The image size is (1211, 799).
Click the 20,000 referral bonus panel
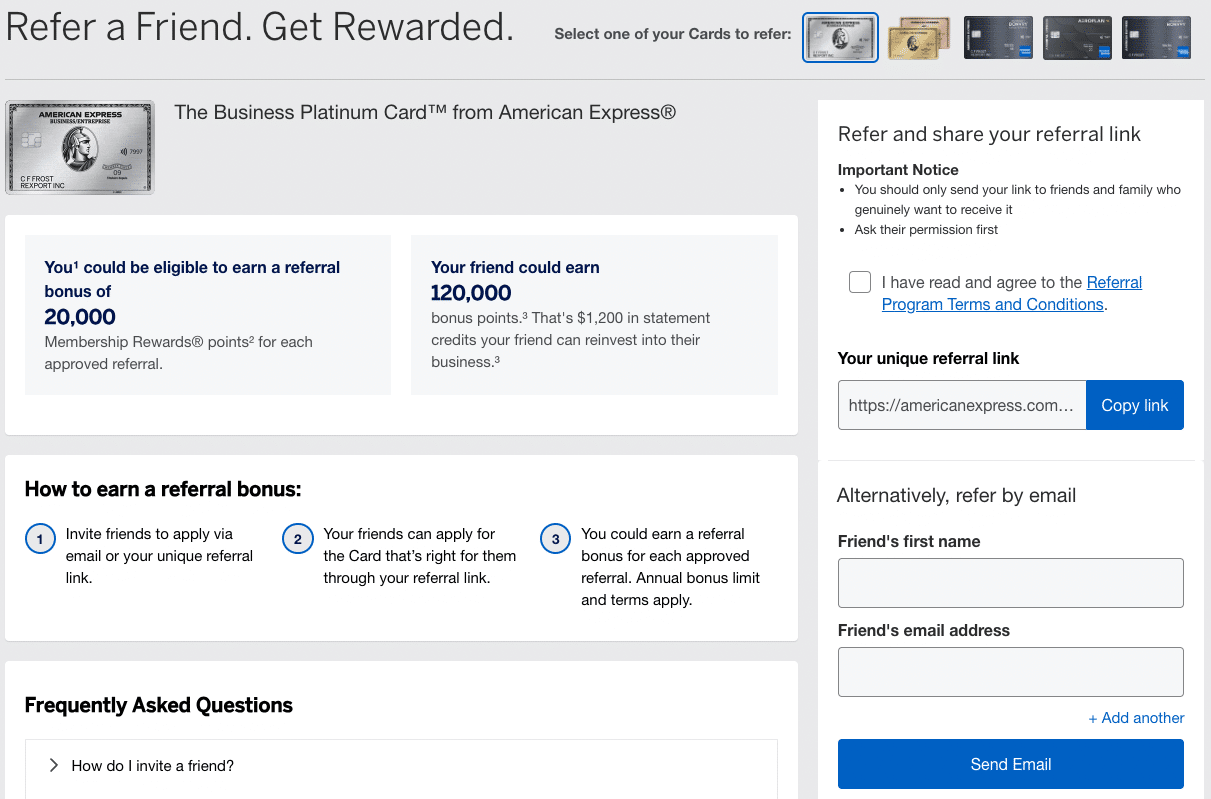[208, 315]
